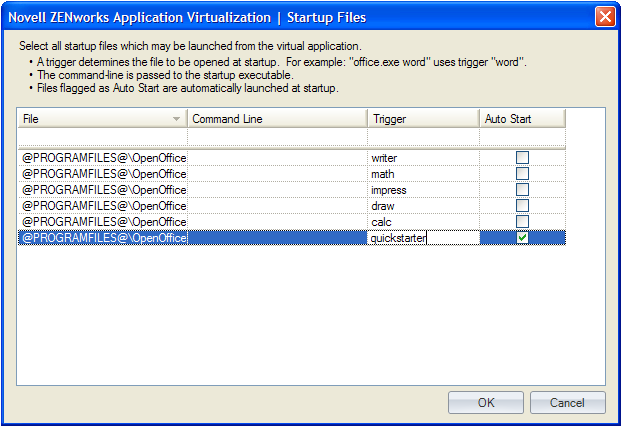
Task: Close the Startup Files dialog window
Action: (605, 17)
